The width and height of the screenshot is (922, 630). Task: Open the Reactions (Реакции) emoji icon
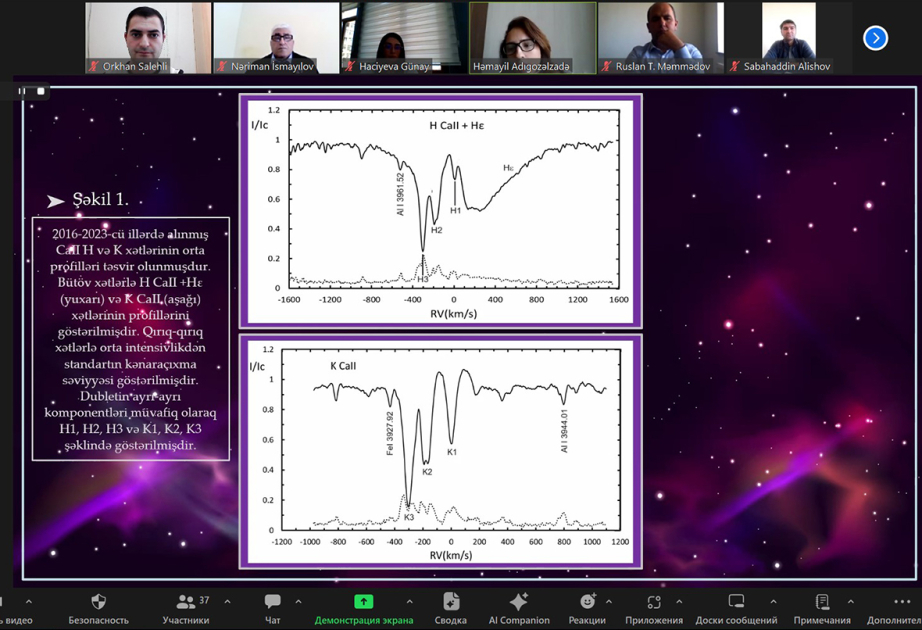coord(587,601)
